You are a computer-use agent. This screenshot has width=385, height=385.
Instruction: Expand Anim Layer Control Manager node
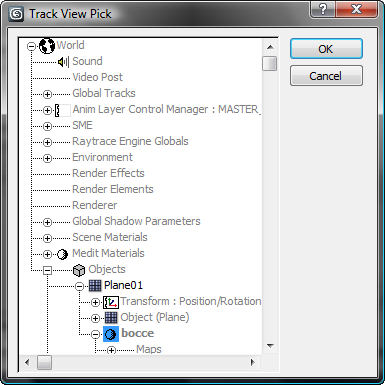point(47,110)
